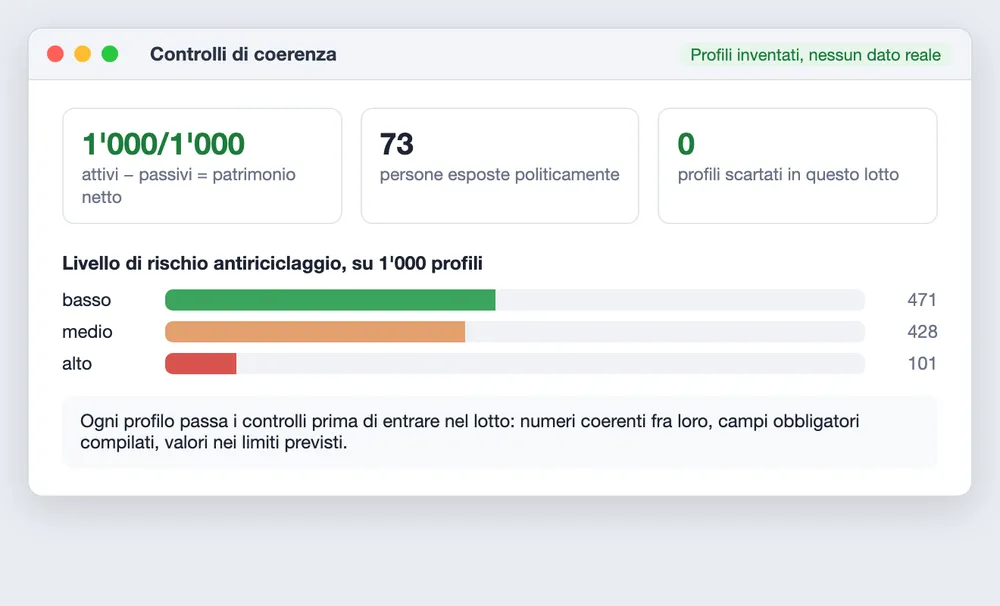
Task: Click the 'persone esposte politicamente' label
Action: click(x=499, y=174)
